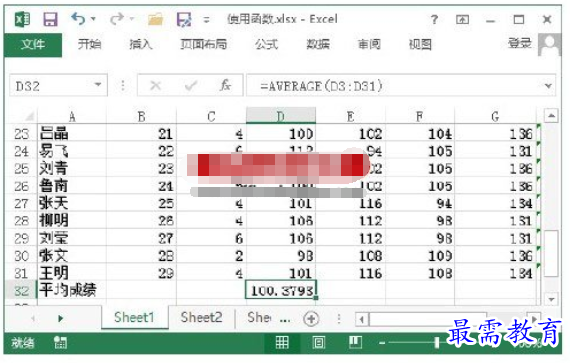Click the macro recording status icon

60,342
